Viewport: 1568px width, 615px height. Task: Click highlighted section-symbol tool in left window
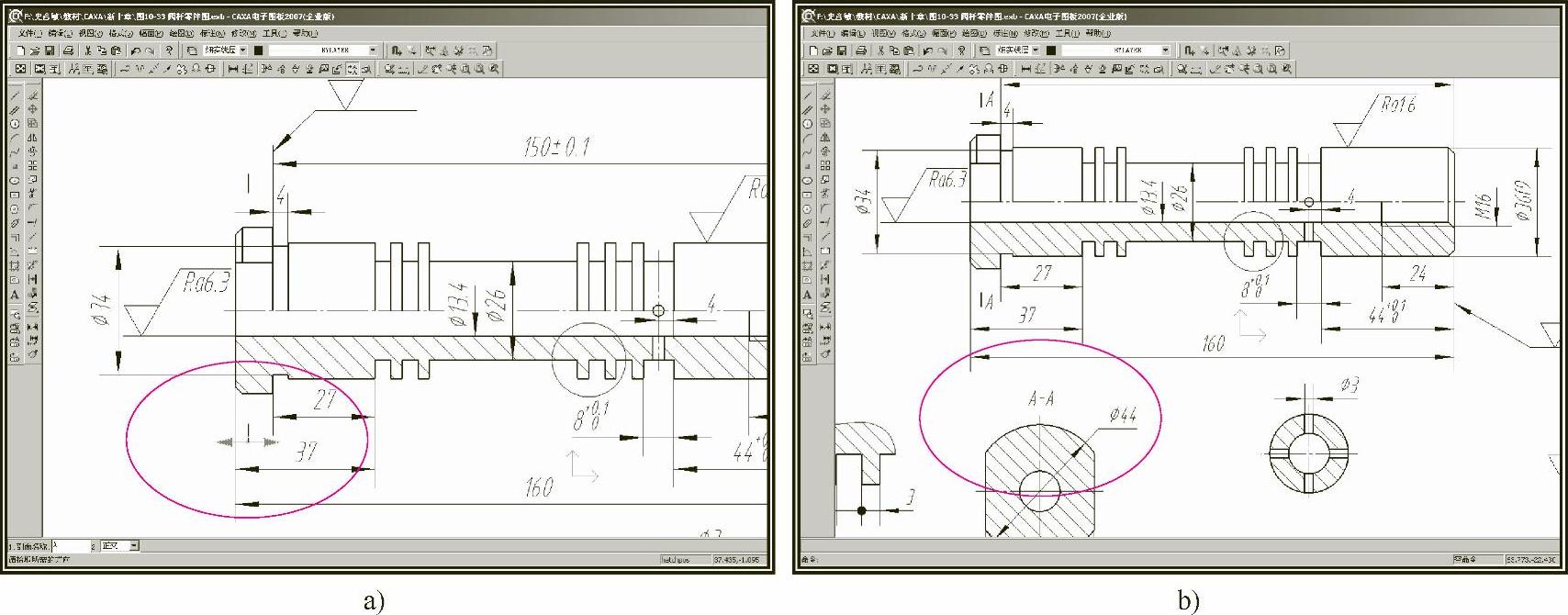tap(353, 69)
